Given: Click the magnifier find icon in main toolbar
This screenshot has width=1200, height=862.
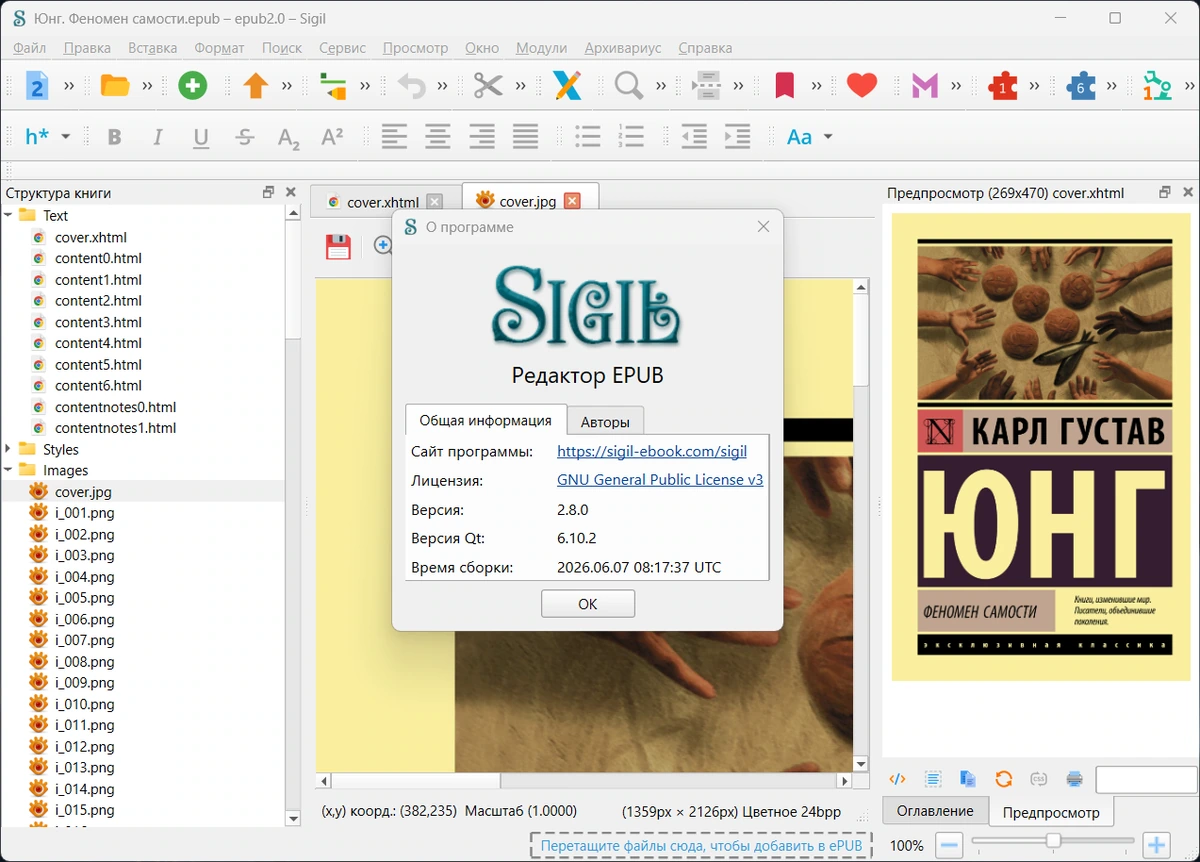Looking at the screenshot, I should tap(628, 86).
